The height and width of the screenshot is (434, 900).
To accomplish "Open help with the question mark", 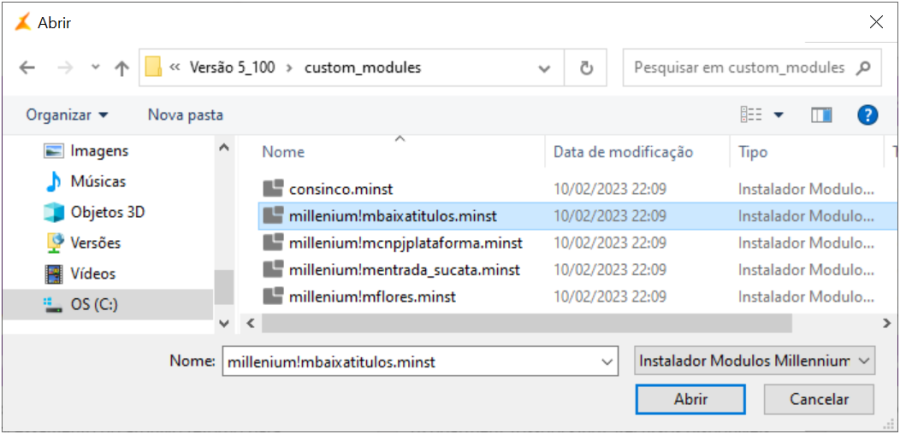I will coord(868,115).
